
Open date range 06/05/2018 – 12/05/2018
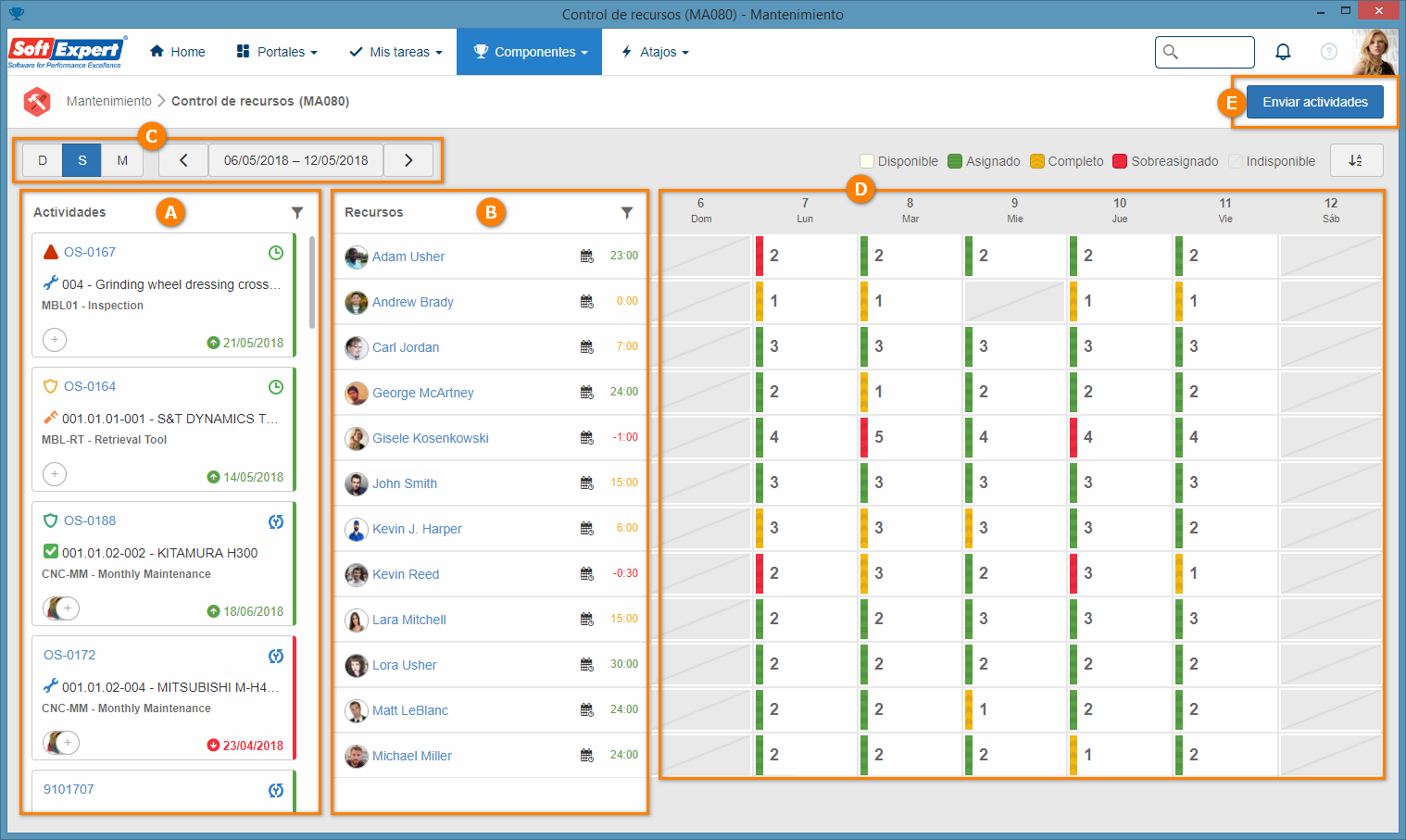pos(296,160)
